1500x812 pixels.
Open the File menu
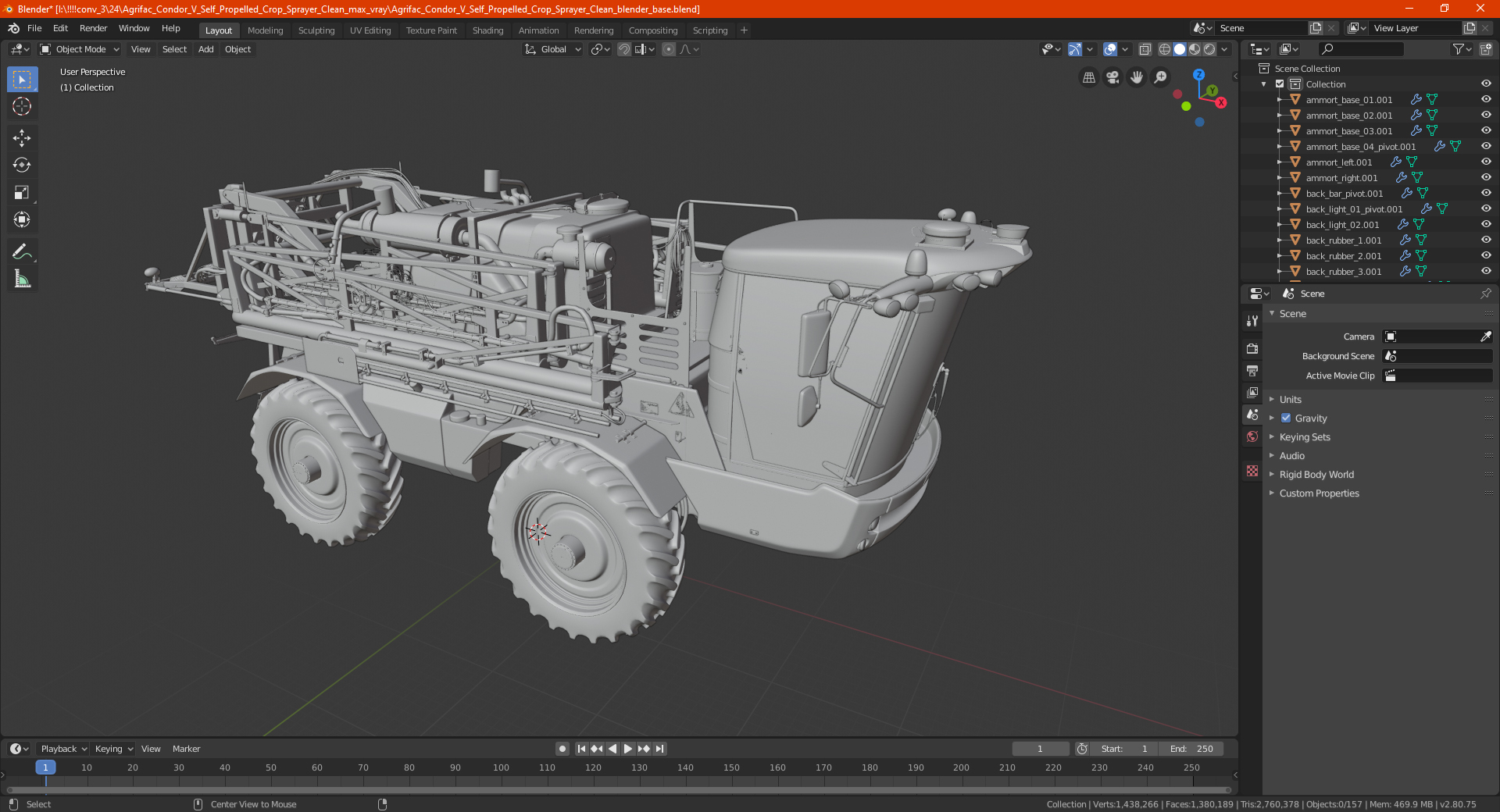click(34, 28)
